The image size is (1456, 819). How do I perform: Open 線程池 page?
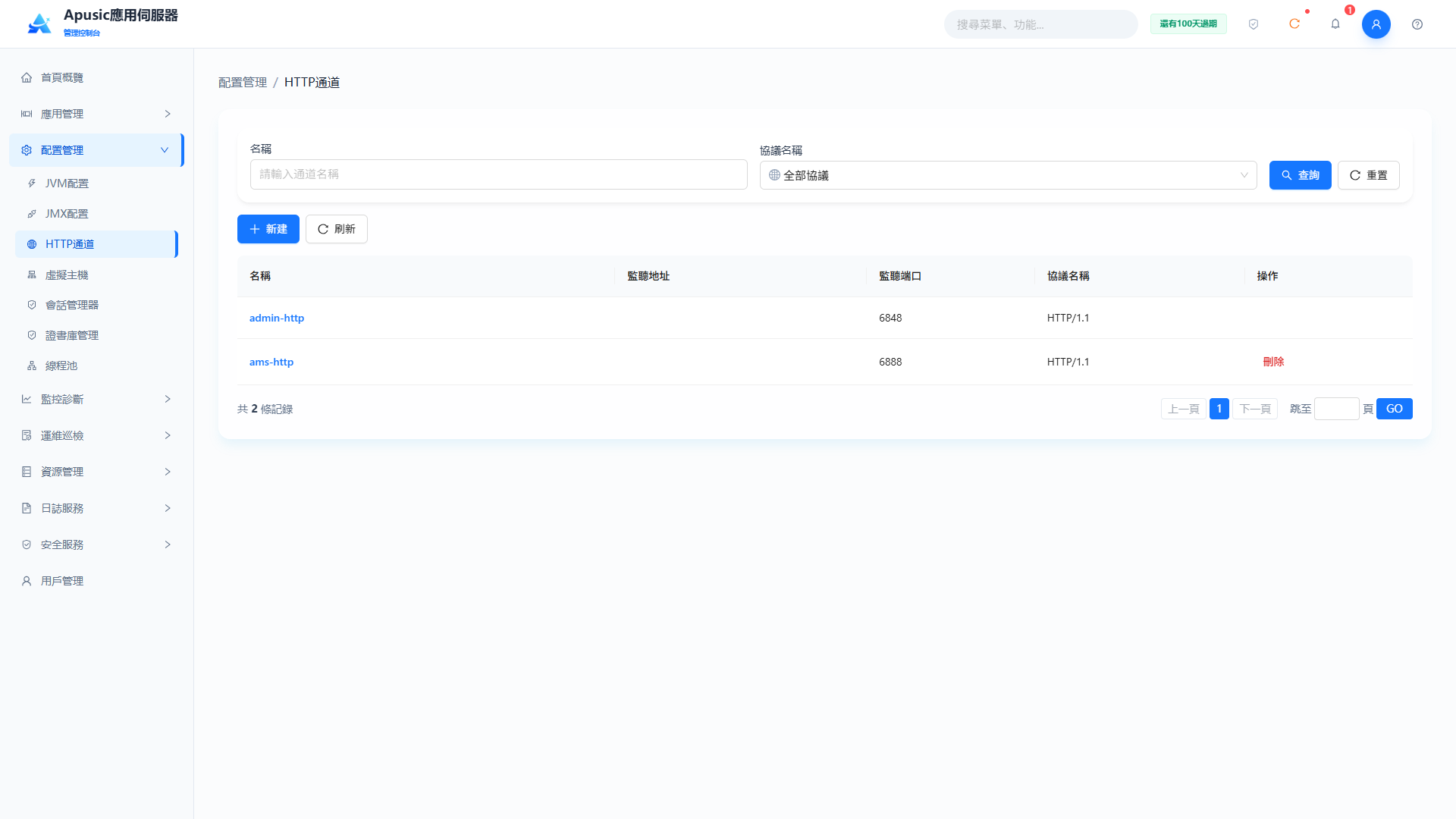click(96, 366)
